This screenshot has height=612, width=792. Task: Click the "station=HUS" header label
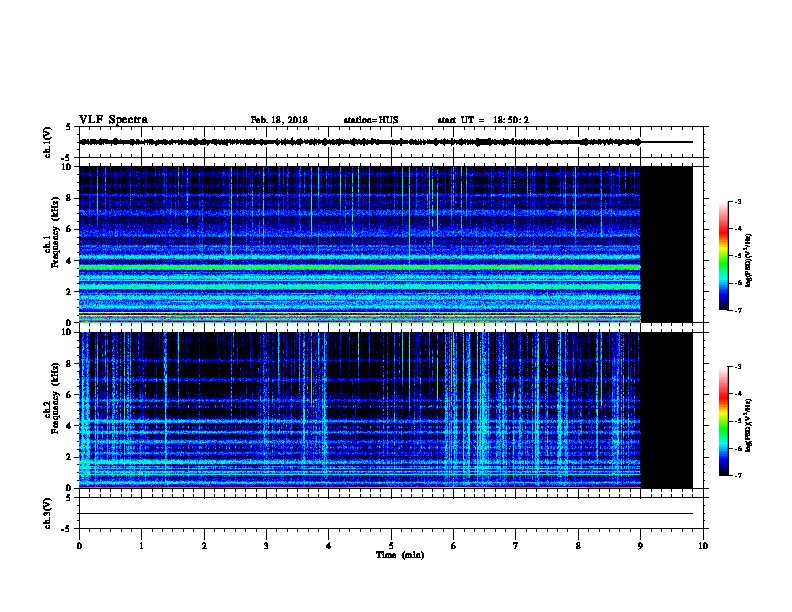371,120
